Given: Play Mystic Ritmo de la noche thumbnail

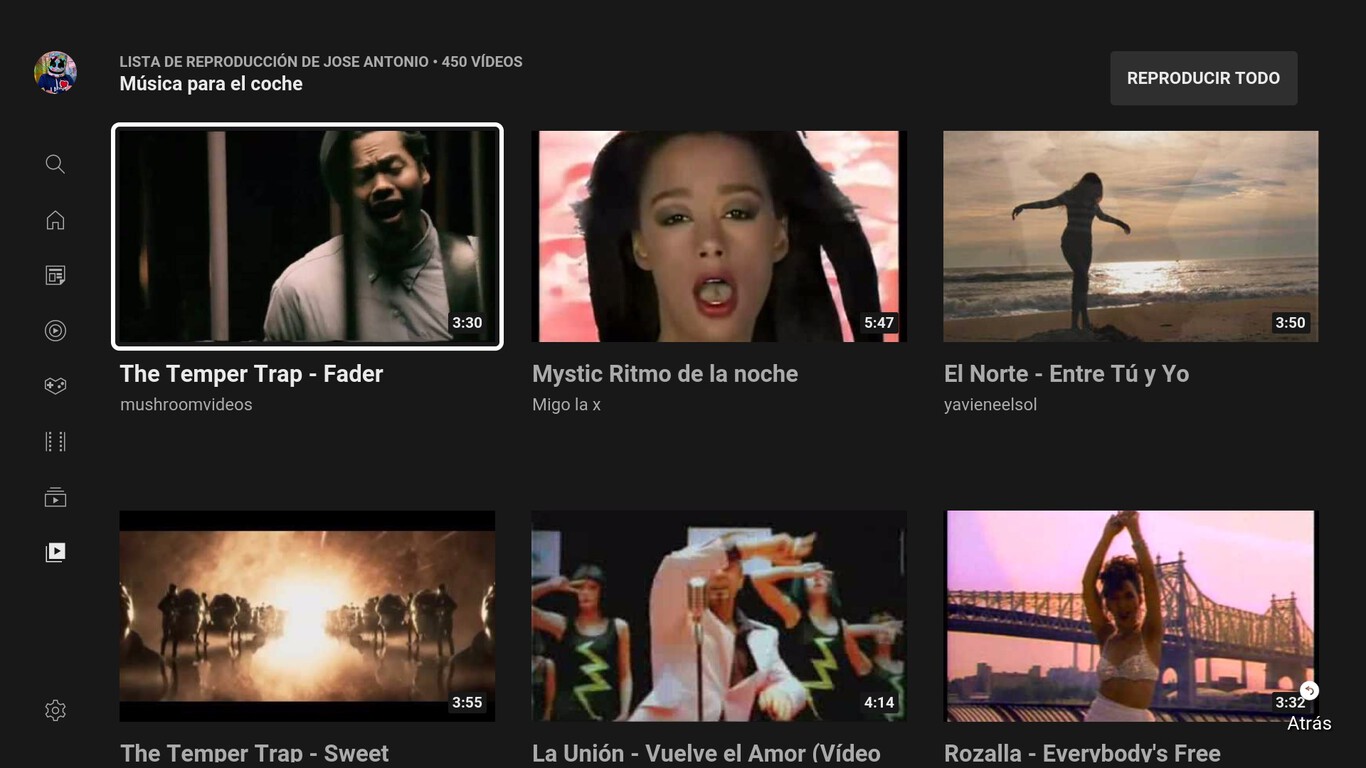Looking at the screenshot, I should tap(719, 236).
